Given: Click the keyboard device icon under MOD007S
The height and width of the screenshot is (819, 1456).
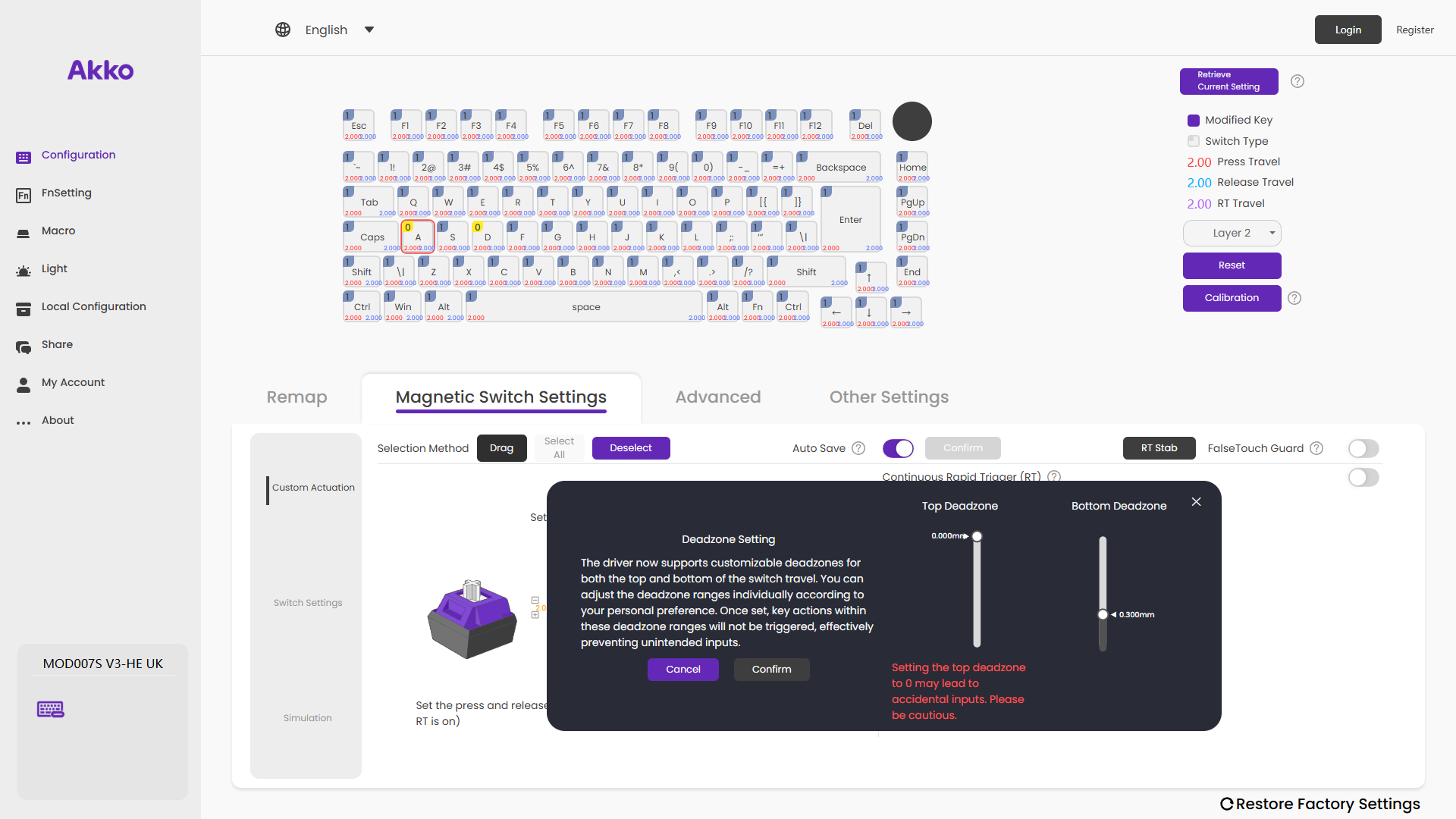Looking at the screenshot, I should [x=51, y=709].
